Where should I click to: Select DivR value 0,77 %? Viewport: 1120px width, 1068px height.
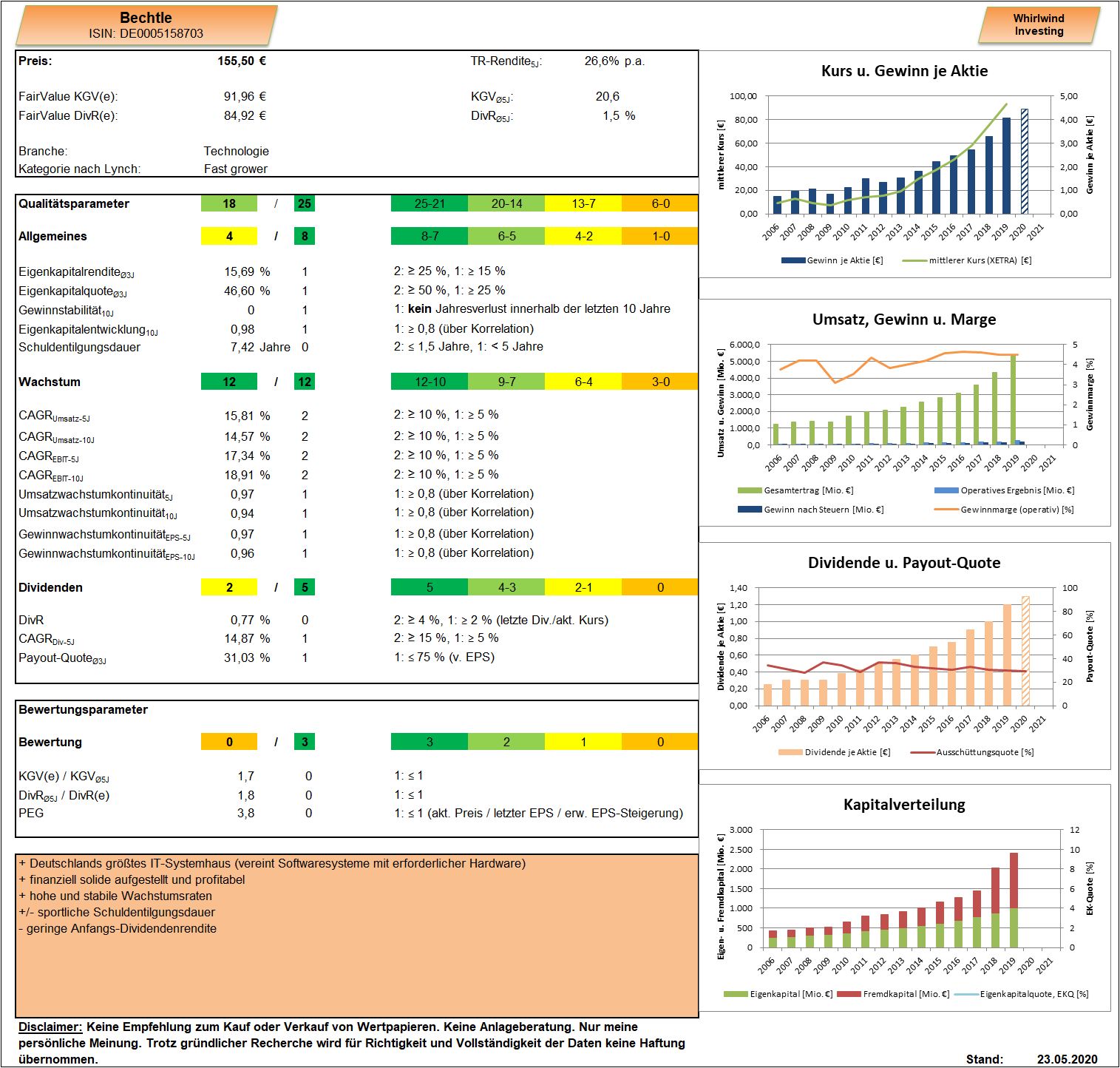(x=250, y=620)
